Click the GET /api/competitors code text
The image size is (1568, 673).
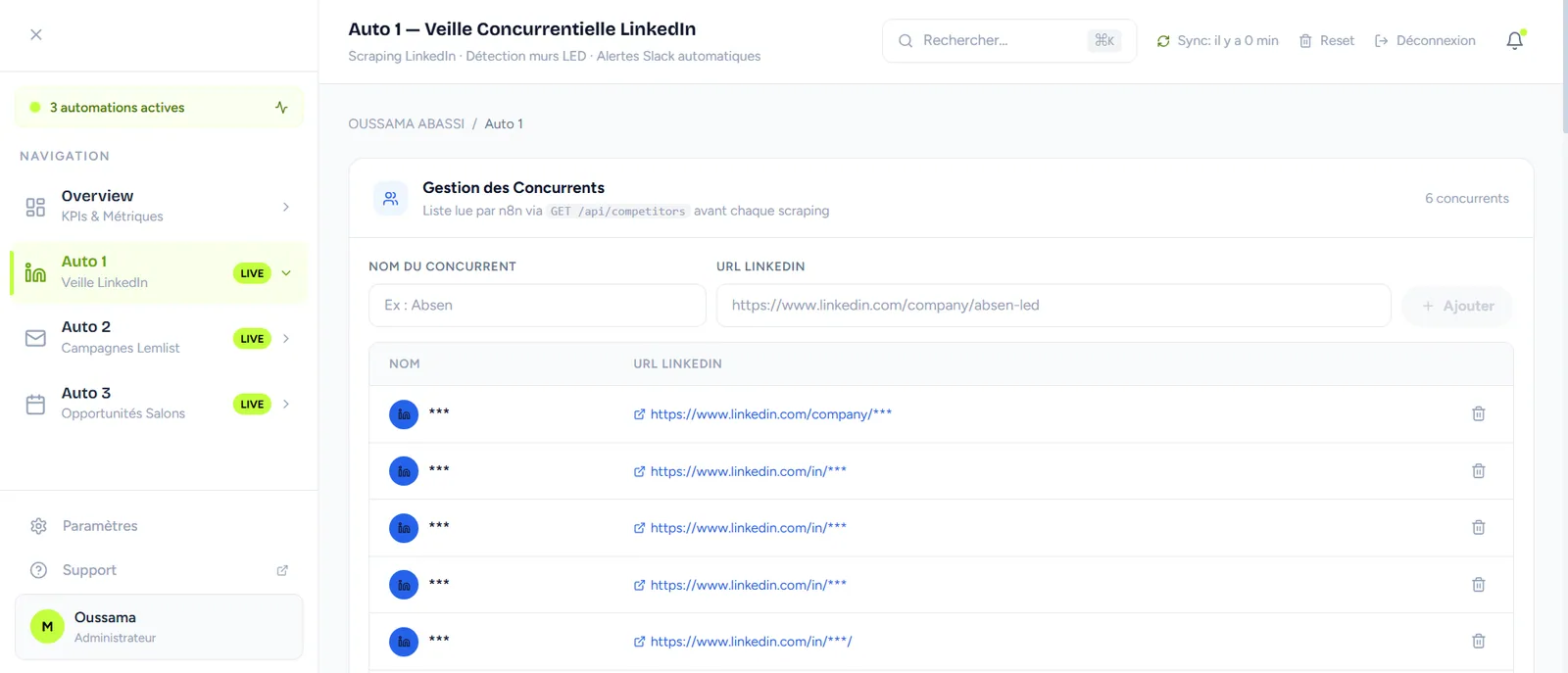[617, 212]
